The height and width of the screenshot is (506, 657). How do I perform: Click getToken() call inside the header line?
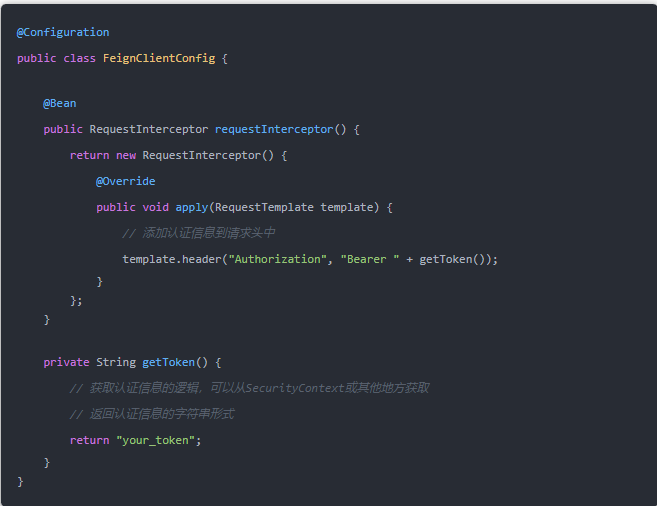[450, 259]
